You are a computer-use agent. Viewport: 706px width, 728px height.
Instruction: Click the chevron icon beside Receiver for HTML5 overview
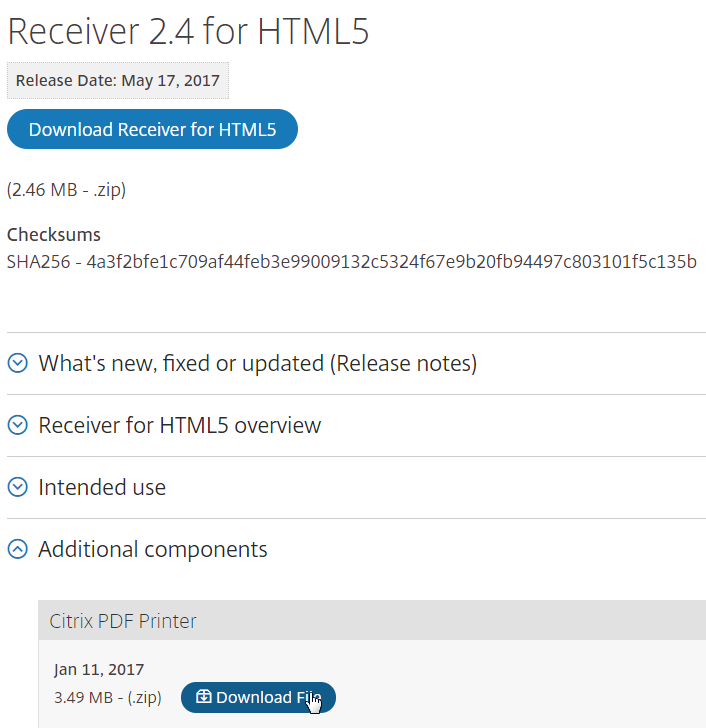click(x=18, y=425)
